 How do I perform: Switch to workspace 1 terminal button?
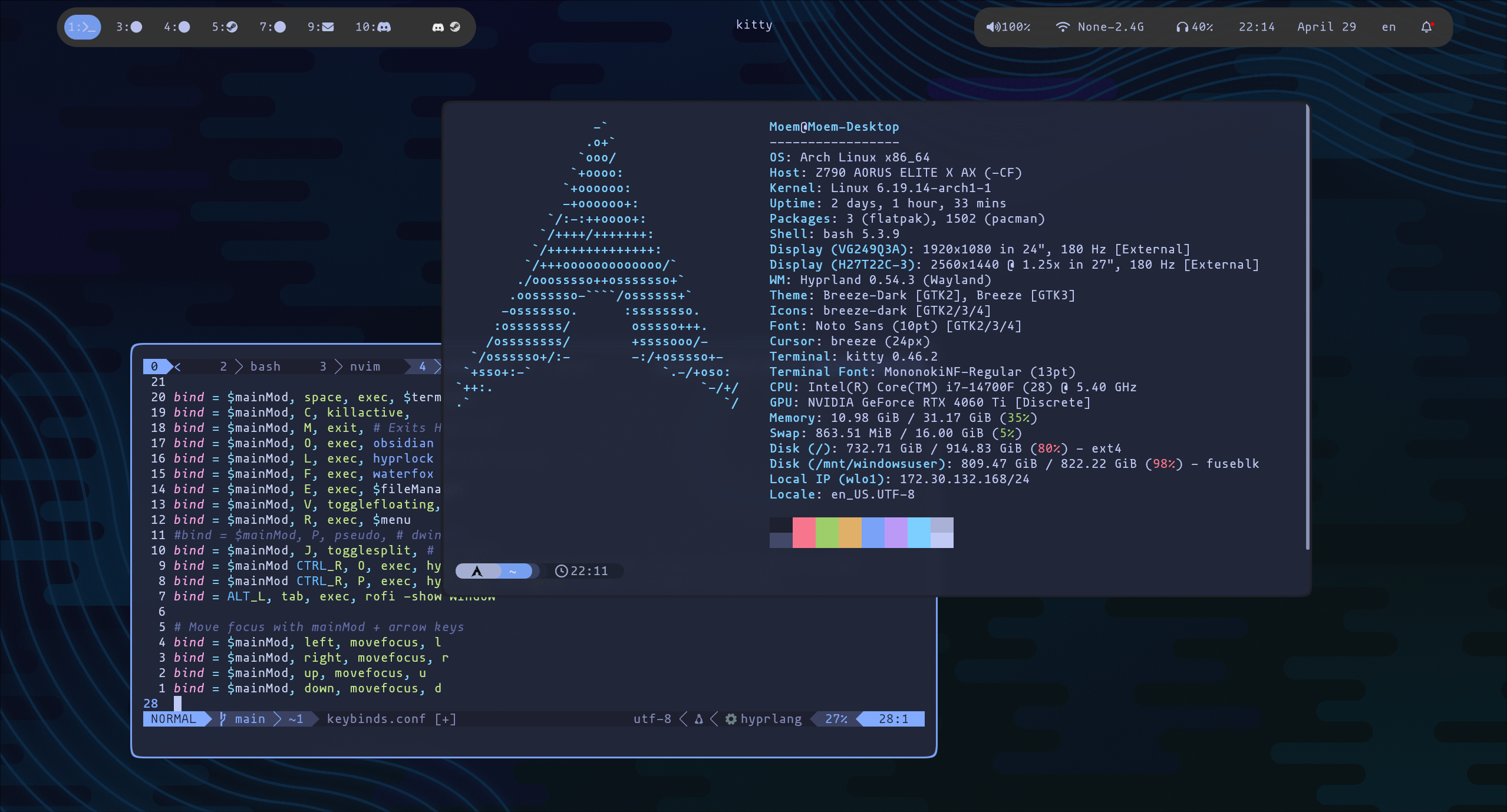click(82, 27)
